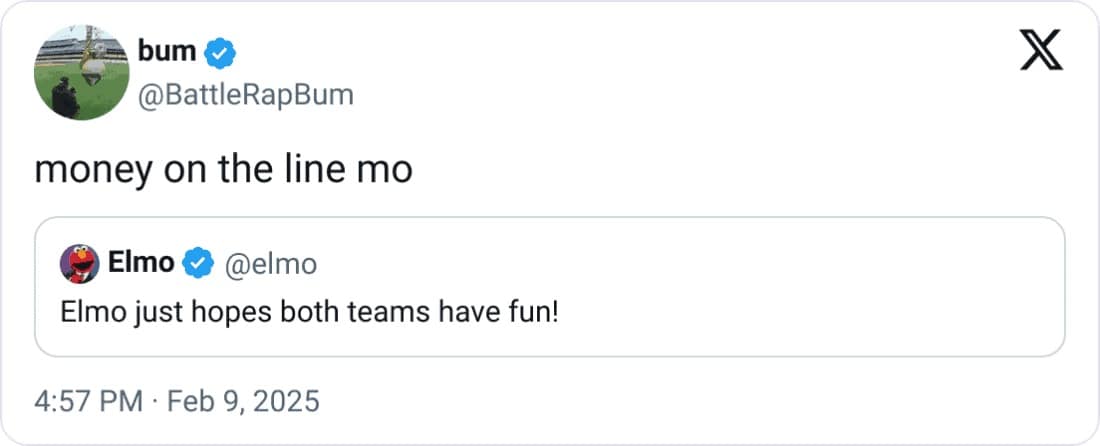1100x446 pixels.
Task: Click bum's blue verified badge
Action: click(220, 51)
